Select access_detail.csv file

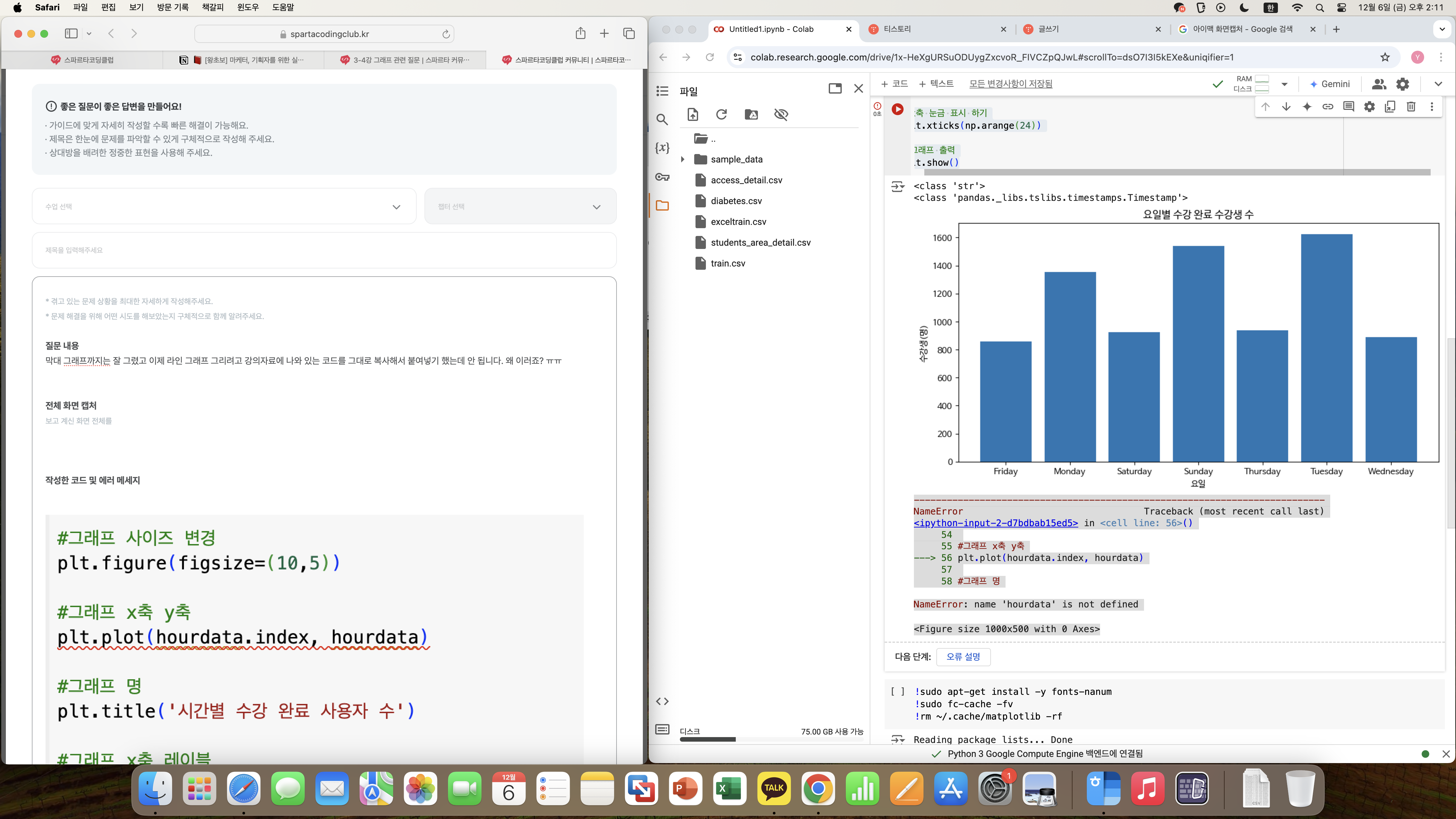pos(746,180)
